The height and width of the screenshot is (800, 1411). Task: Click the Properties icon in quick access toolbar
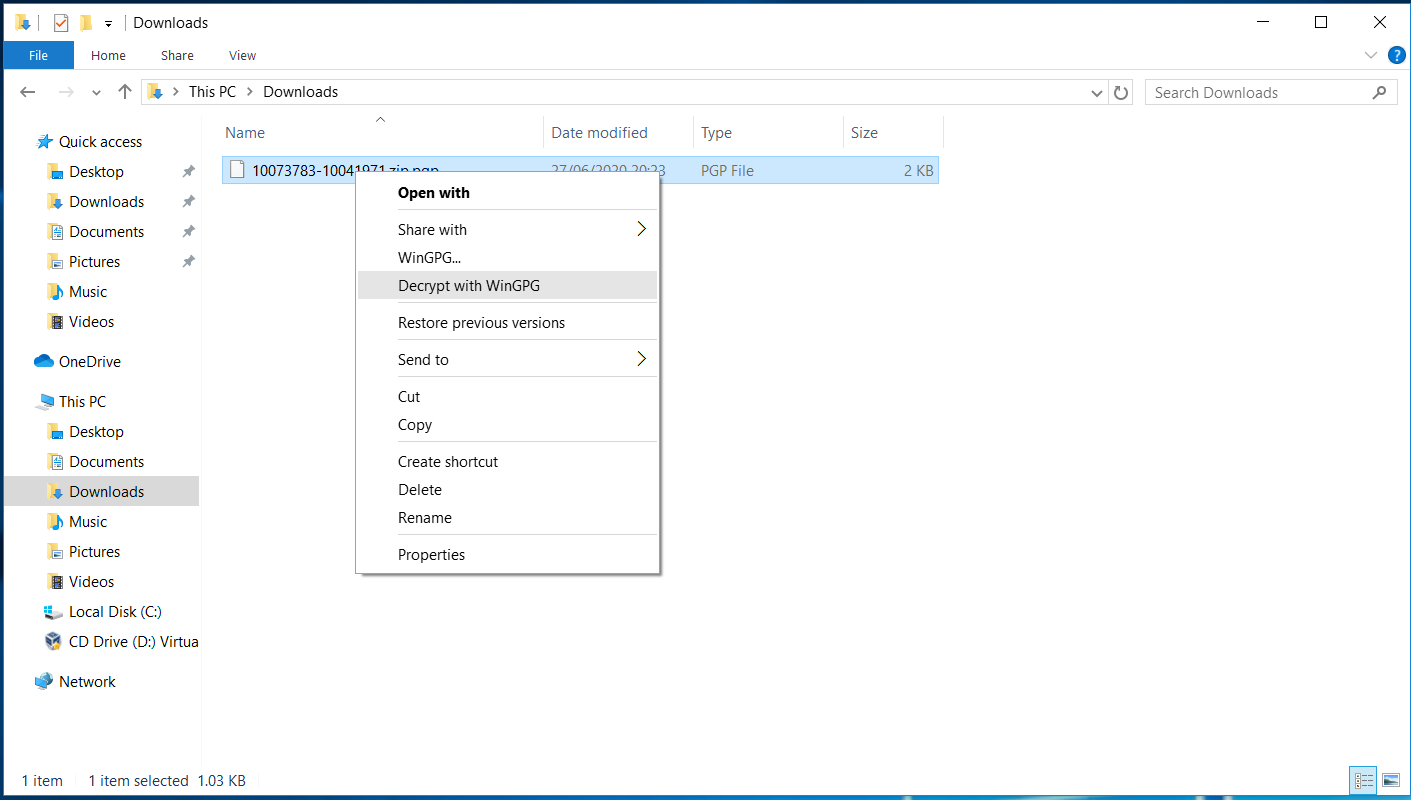point(61,22)
